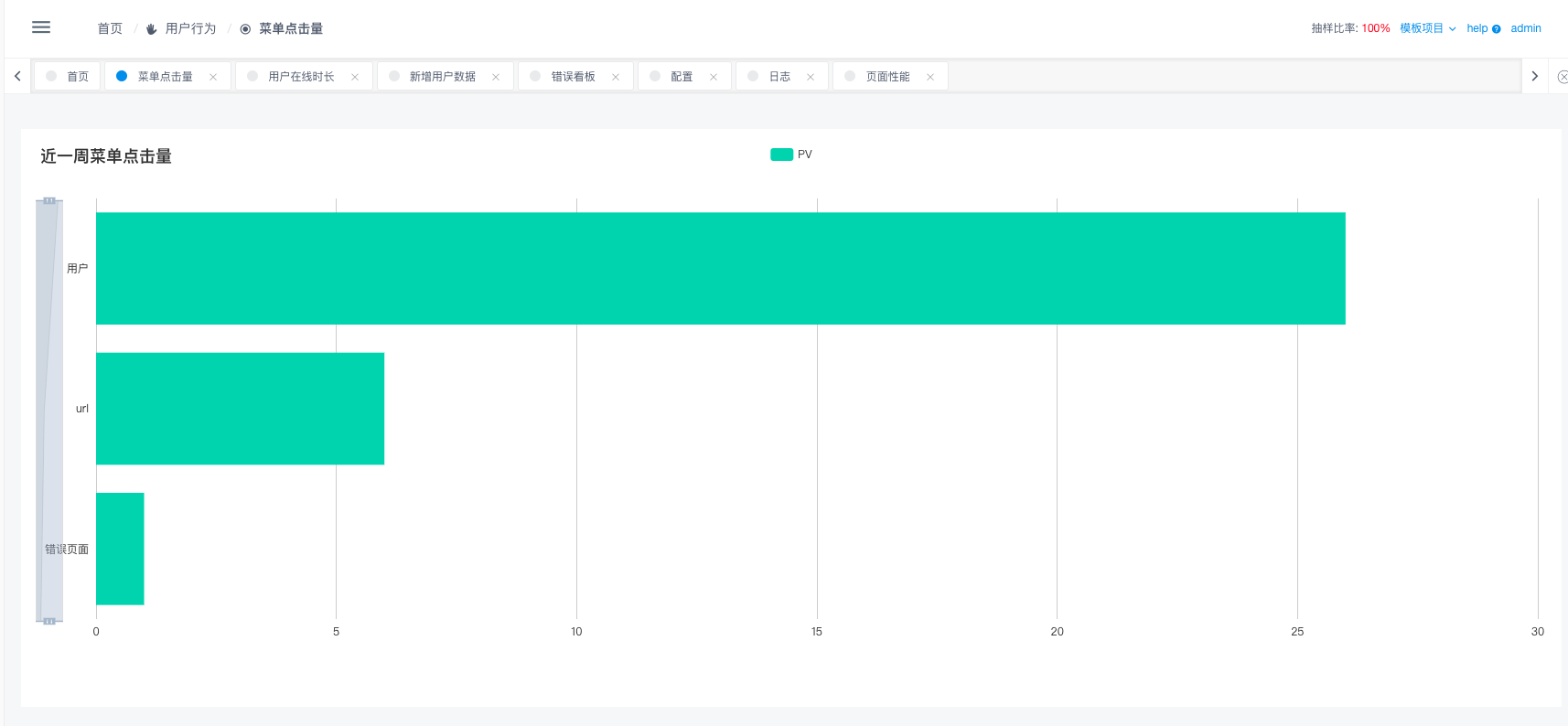Switch to the 首页 tab
This screenshot has height=726, width=1568.
click(68, 77)
